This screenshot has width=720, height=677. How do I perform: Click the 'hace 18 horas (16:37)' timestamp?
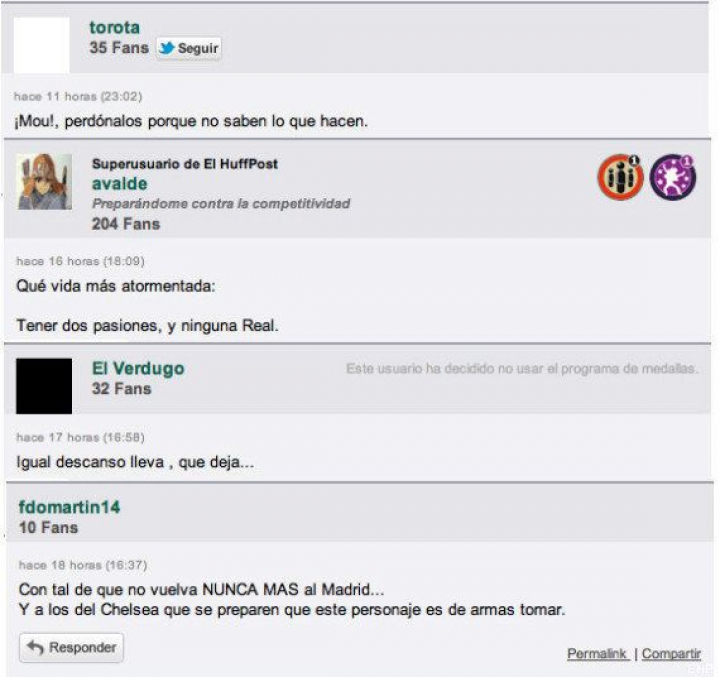(83, 565)
